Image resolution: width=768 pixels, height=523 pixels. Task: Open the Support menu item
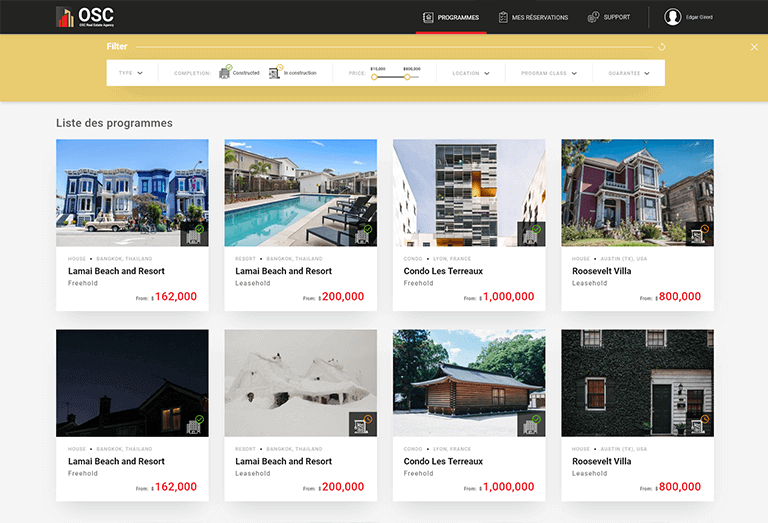[x=609, y=17]
